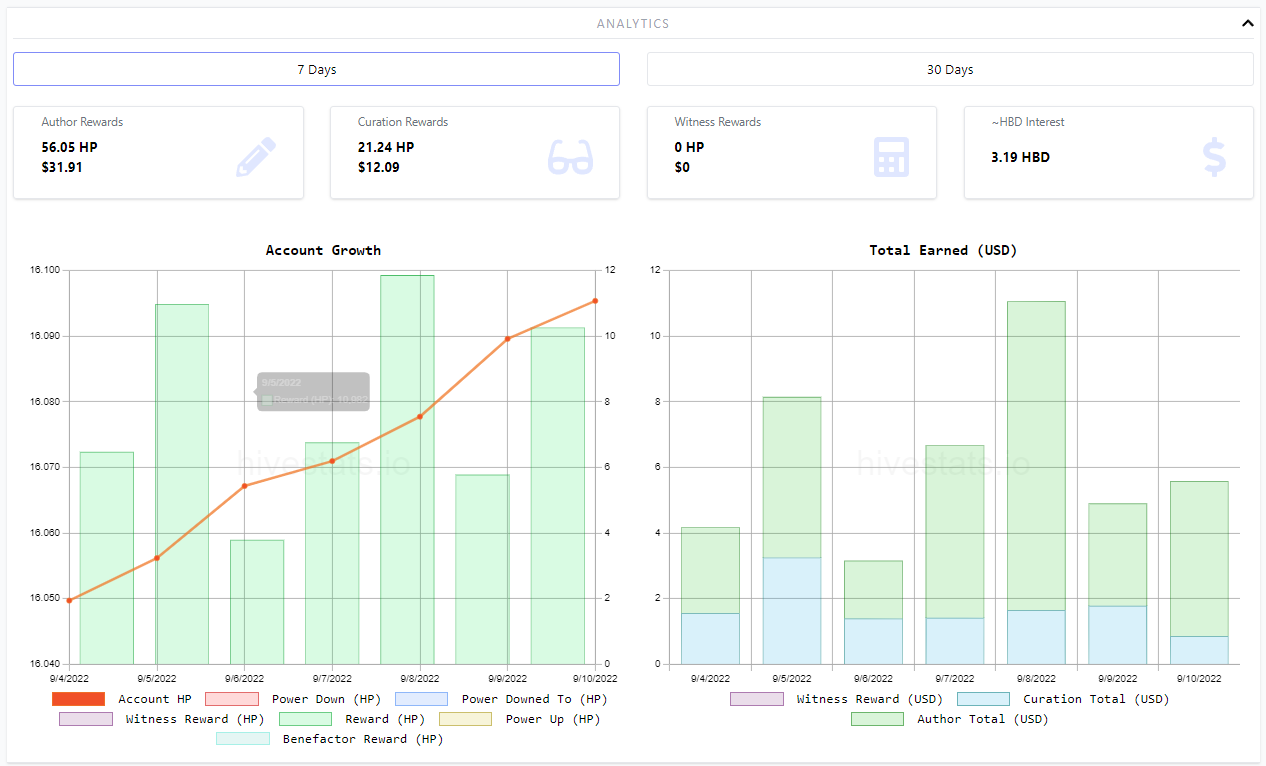Screen dimensions: 1266x766
Task: Click the dollar sign icon in HBD Interest
Action: pos(1214,157)
